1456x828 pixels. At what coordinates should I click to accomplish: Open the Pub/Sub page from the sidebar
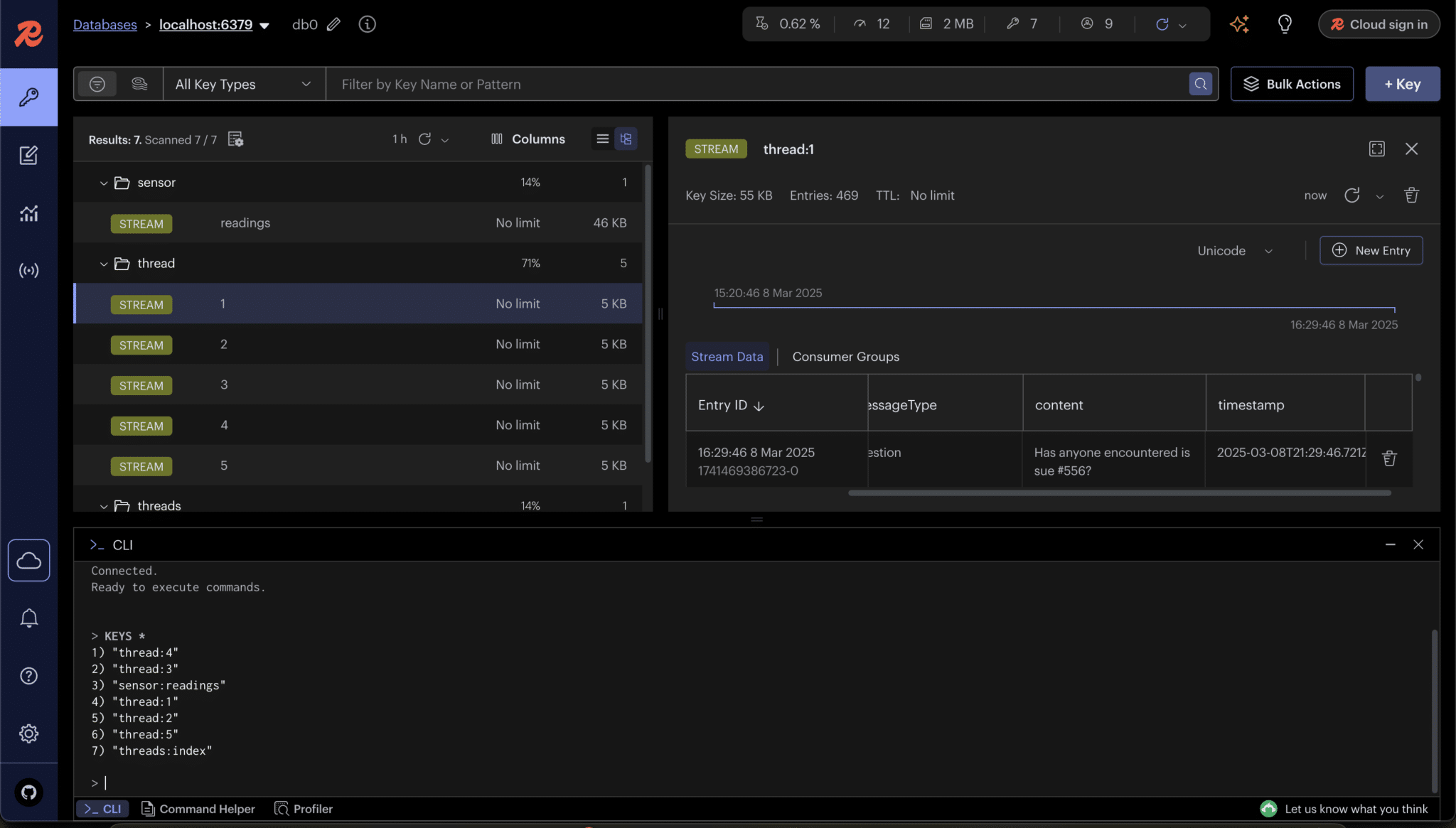(29, 270)
